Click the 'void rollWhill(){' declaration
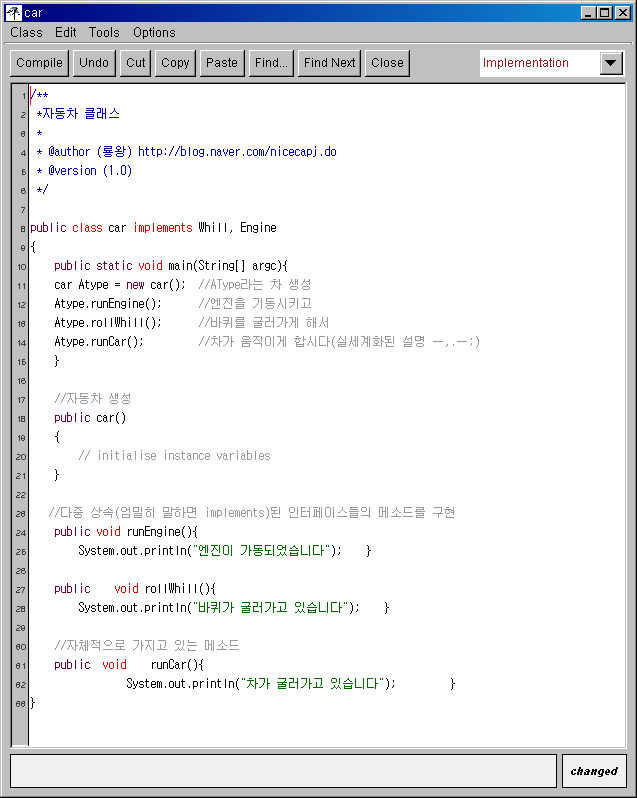This screenshot has height=798, width=637. tap(165, 589)
